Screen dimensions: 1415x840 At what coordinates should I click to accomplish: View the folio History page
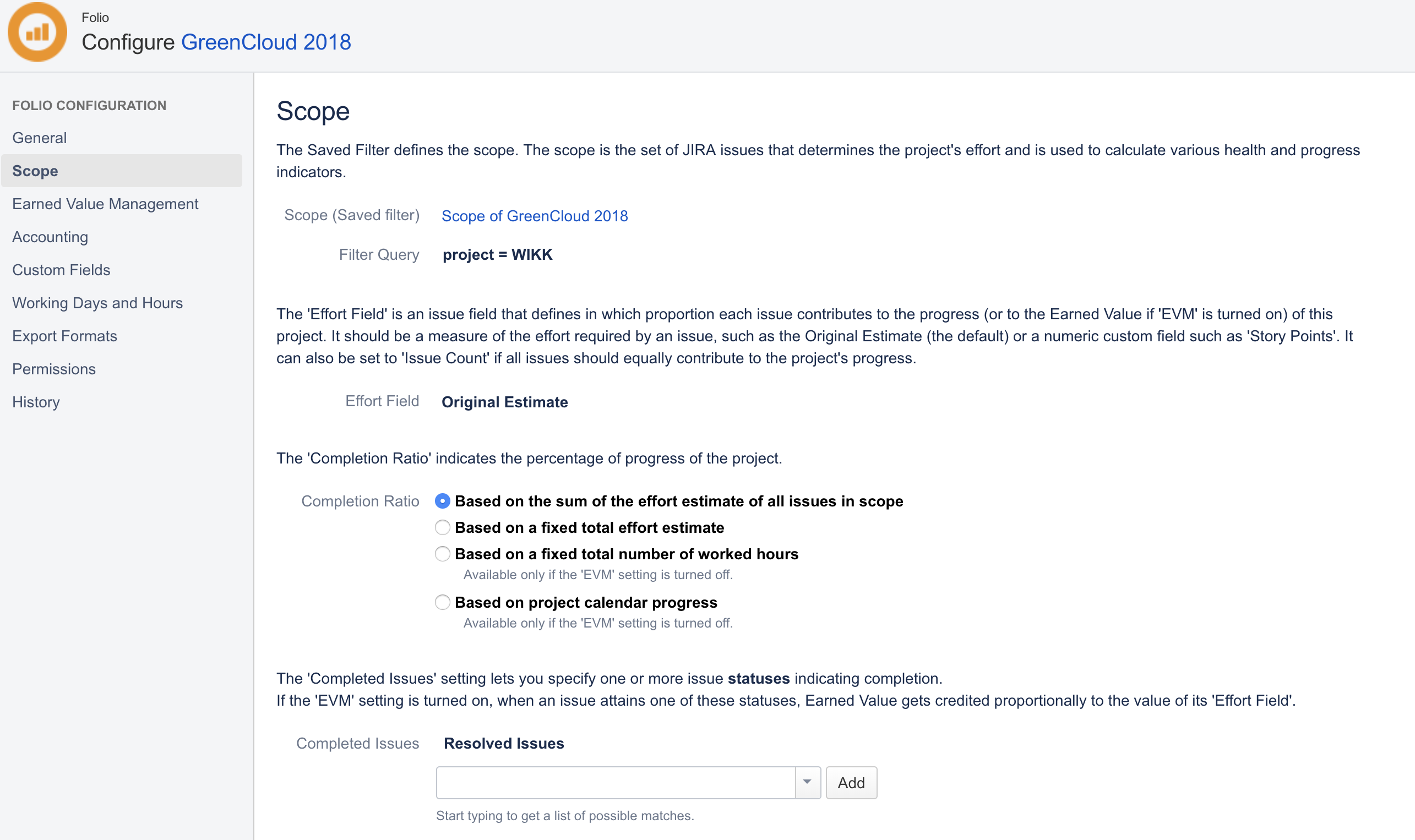tap(36, 402)
